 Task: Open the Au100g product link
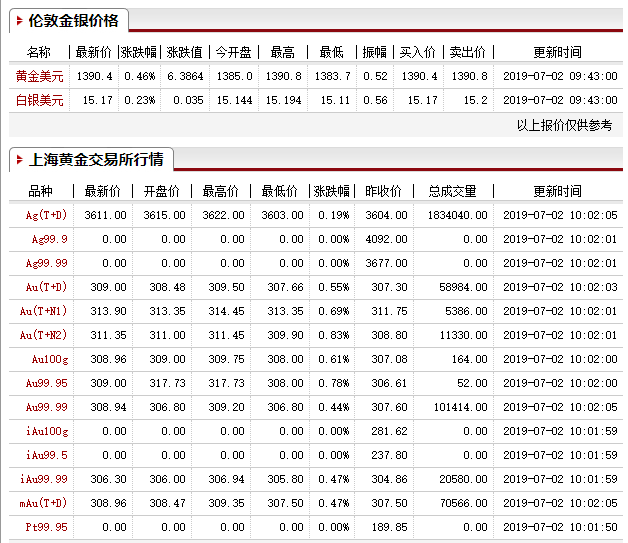(49, 359)
